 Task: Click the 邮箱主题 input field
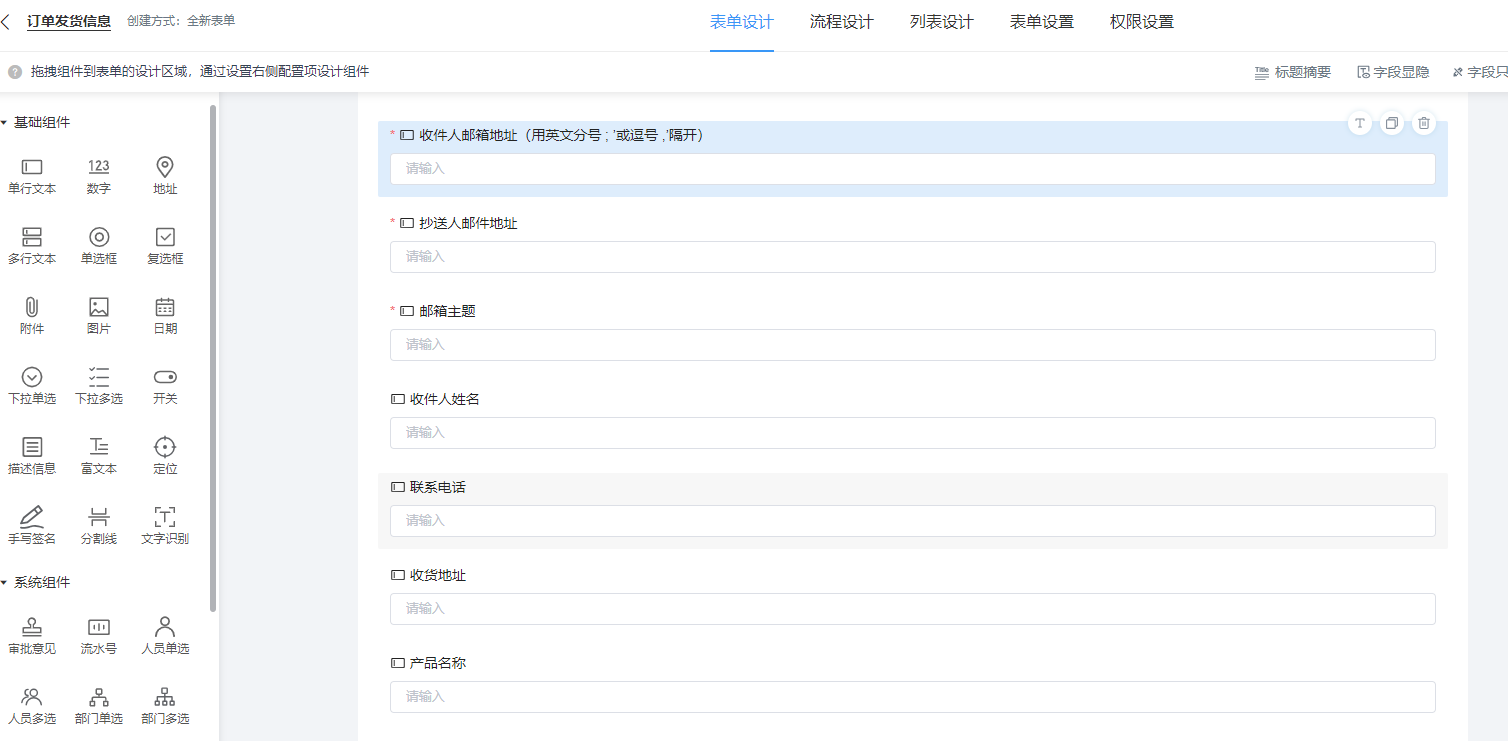pyautogui.click(x=912, y=345)
